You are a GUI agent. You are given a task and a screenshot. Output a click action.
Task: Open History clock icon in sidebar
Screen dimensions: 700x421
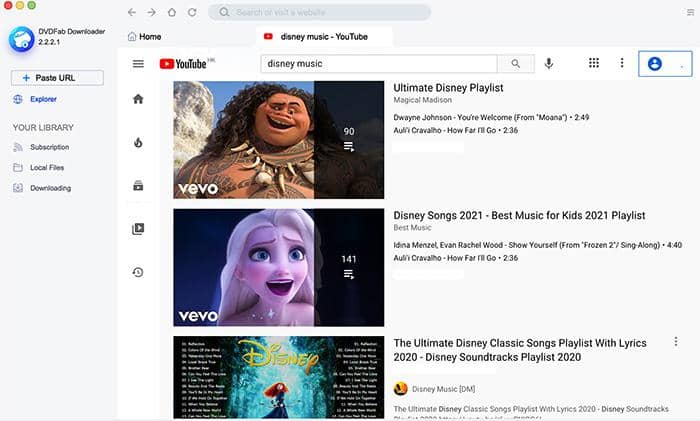(x=138, y=272)
